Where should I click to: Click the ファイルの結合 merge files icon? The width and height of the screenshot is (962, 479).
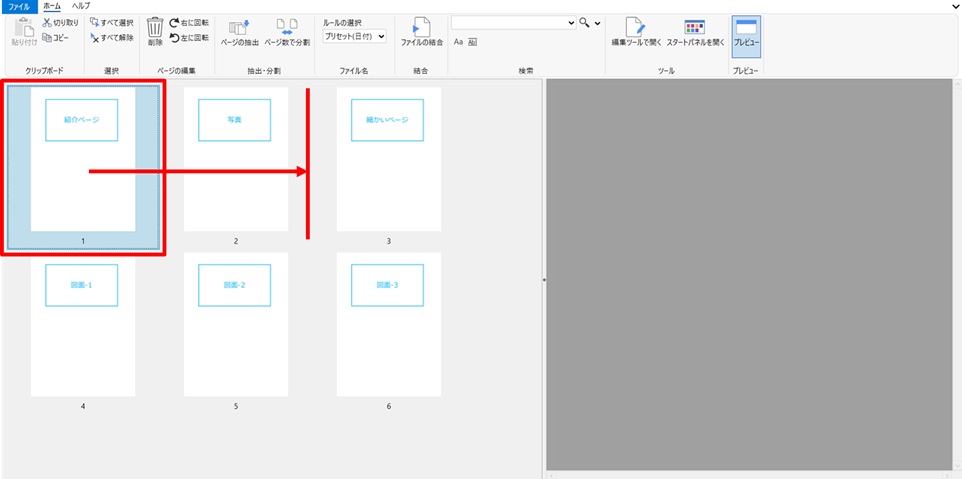tap(421, 31)
